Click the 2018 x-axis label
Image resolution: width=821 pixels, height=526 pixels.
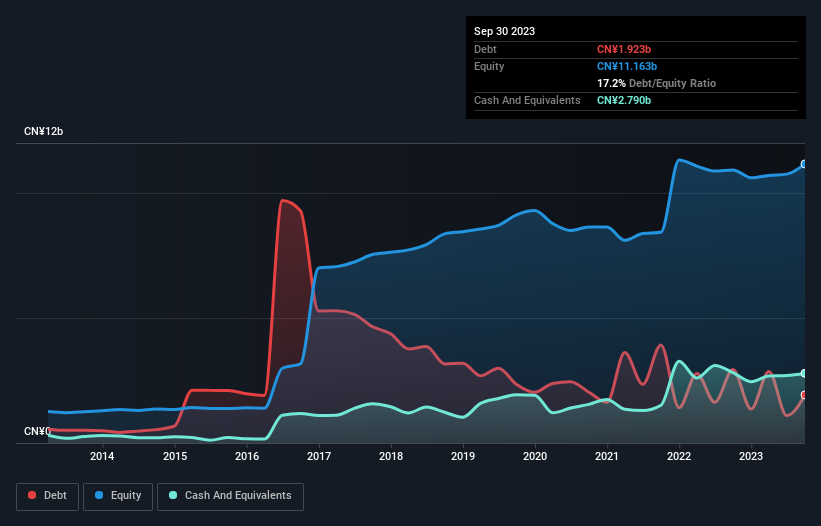pos(391,456)
